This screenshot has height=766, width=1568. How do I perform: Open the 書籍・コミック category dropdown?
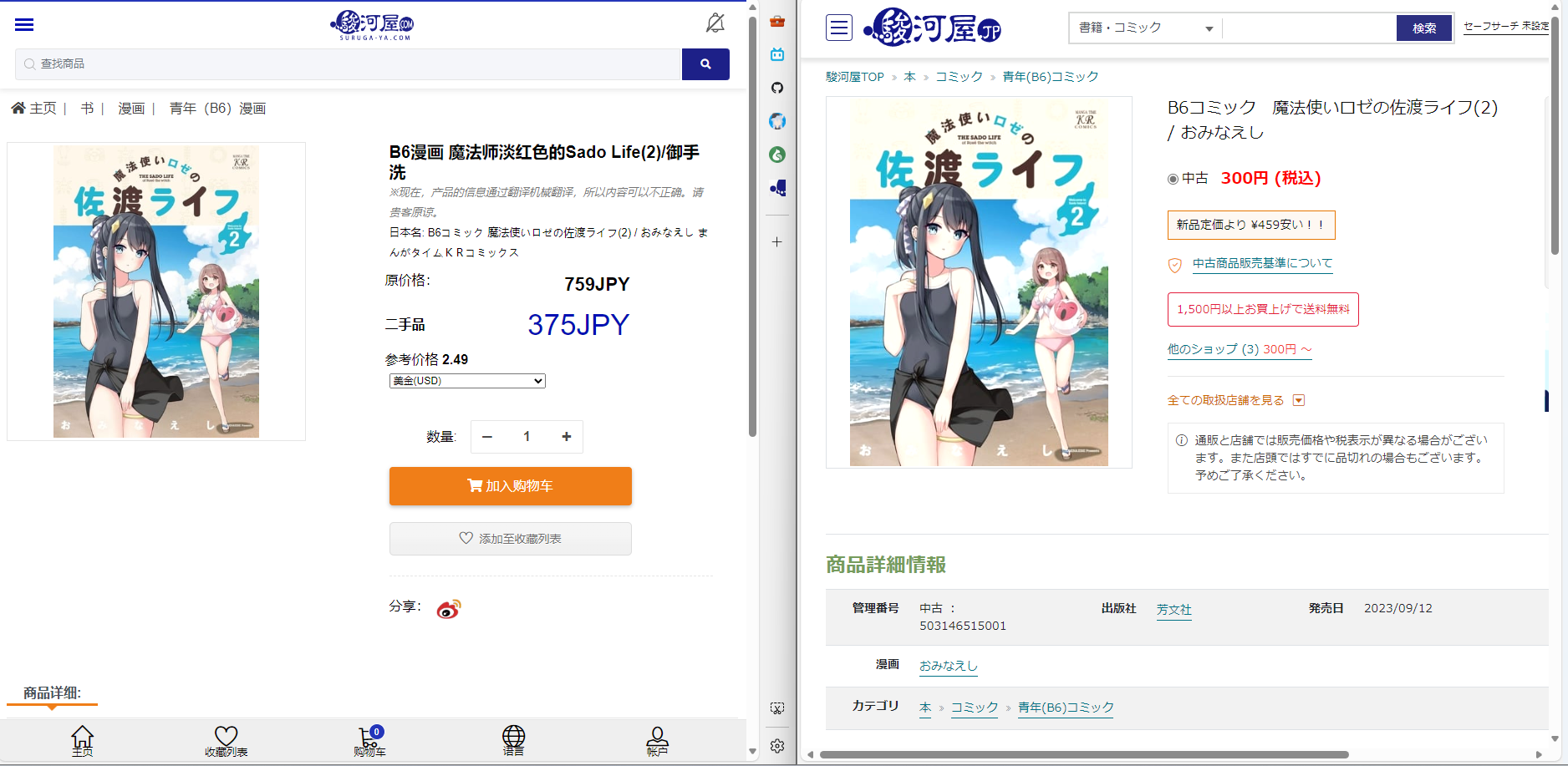click(x=1143, y=28)
